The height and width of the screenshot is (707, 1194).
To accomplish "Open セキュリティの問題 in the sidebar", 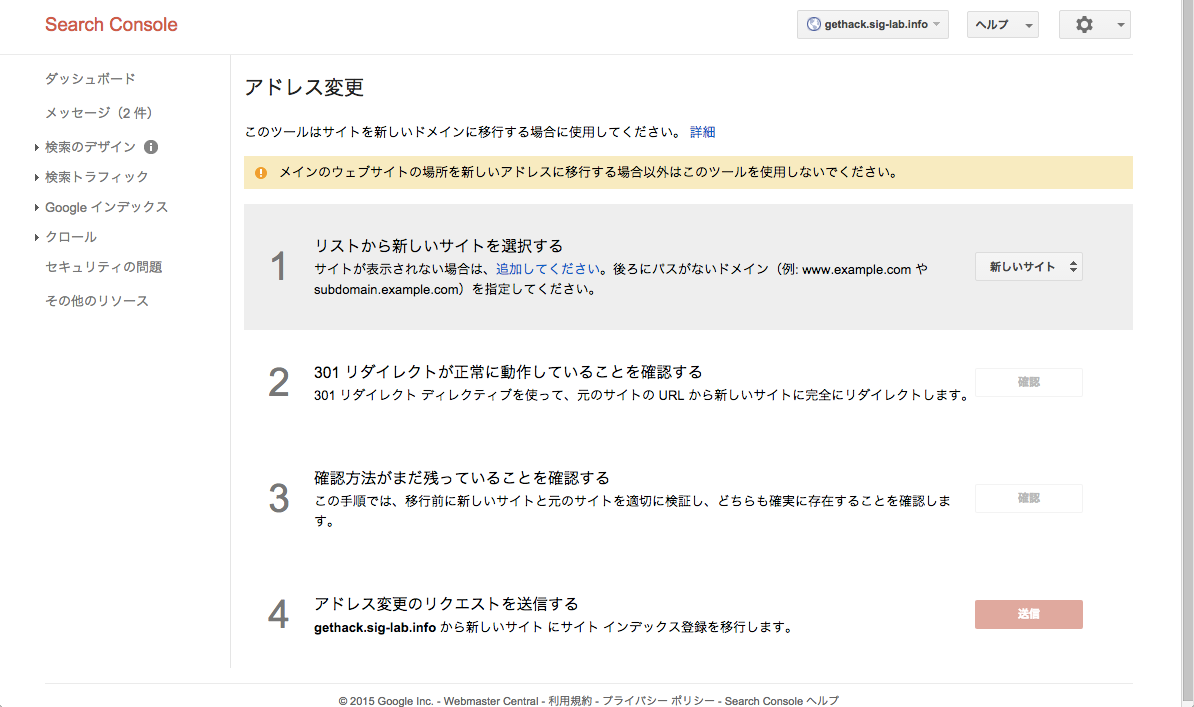I will (x=104, y=267).
